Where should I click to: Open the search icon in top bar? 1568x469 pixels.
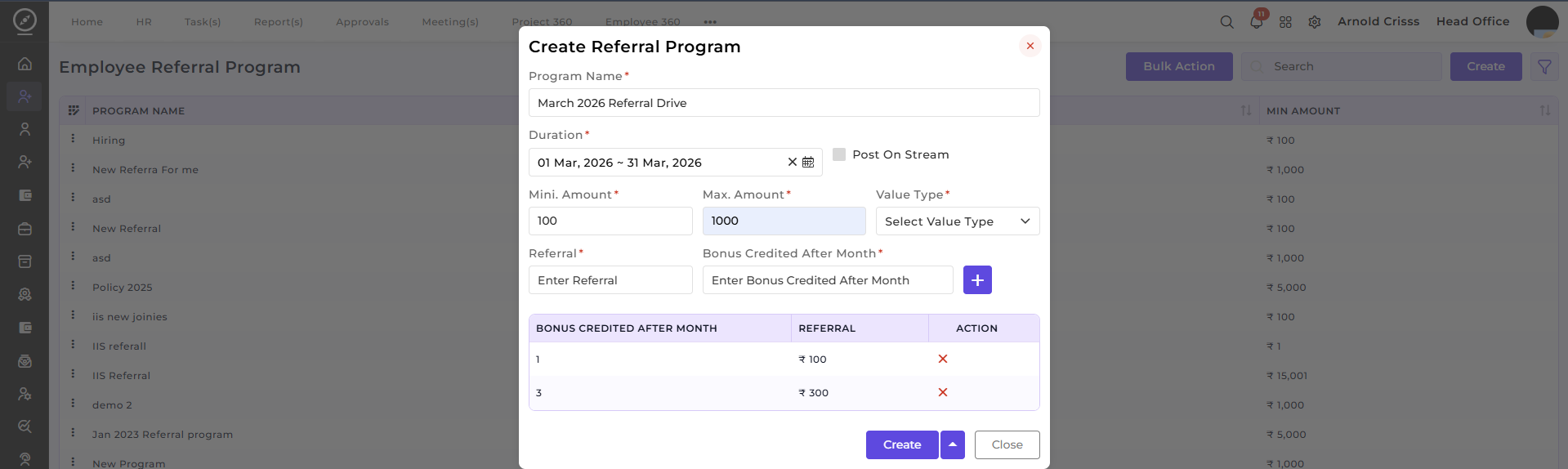point(1226,22)
